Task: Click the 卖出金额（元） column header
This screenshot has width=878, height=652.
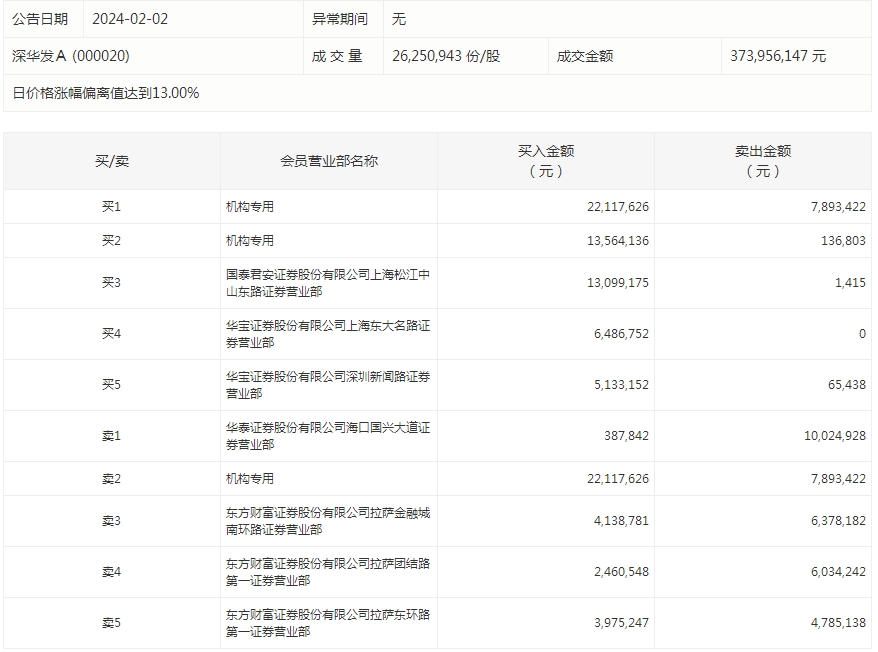Action: (762, 161)
